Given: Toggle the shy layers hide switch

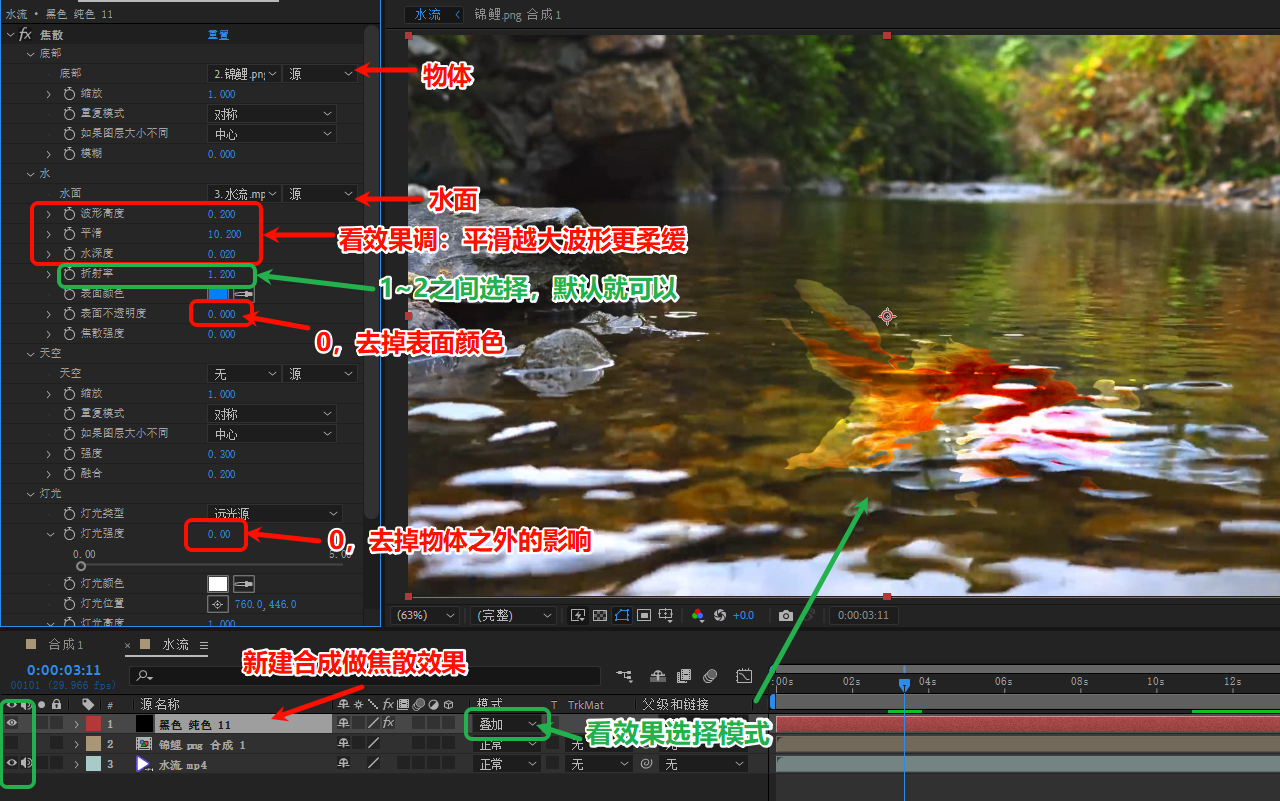Looking at the screenshot, I should point(658,676).
